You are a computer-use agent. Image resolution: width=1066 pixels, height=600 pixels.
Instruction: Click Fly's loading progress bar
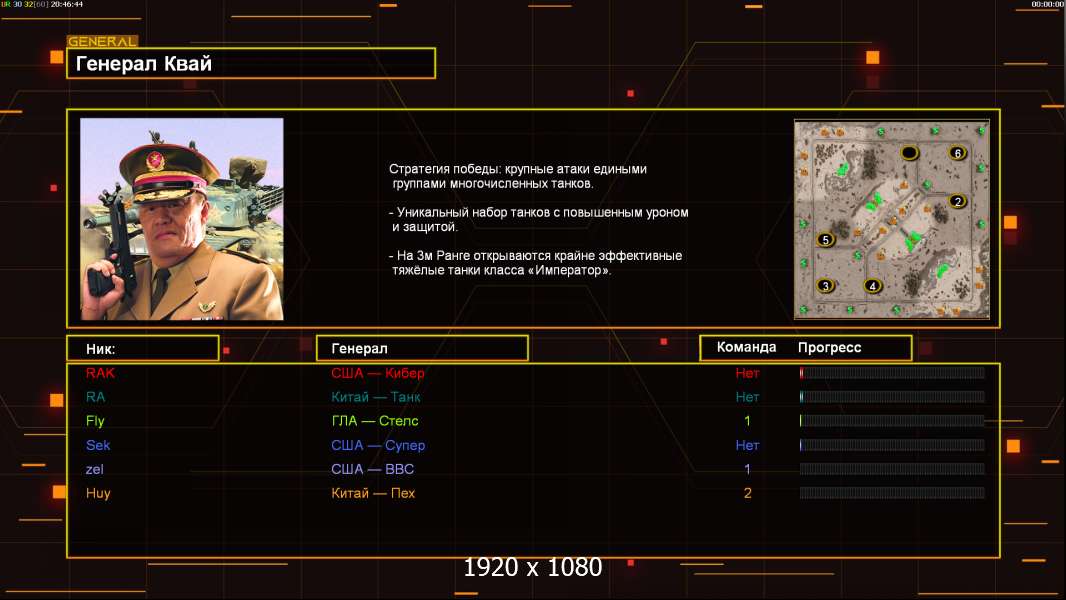(892, 421)
